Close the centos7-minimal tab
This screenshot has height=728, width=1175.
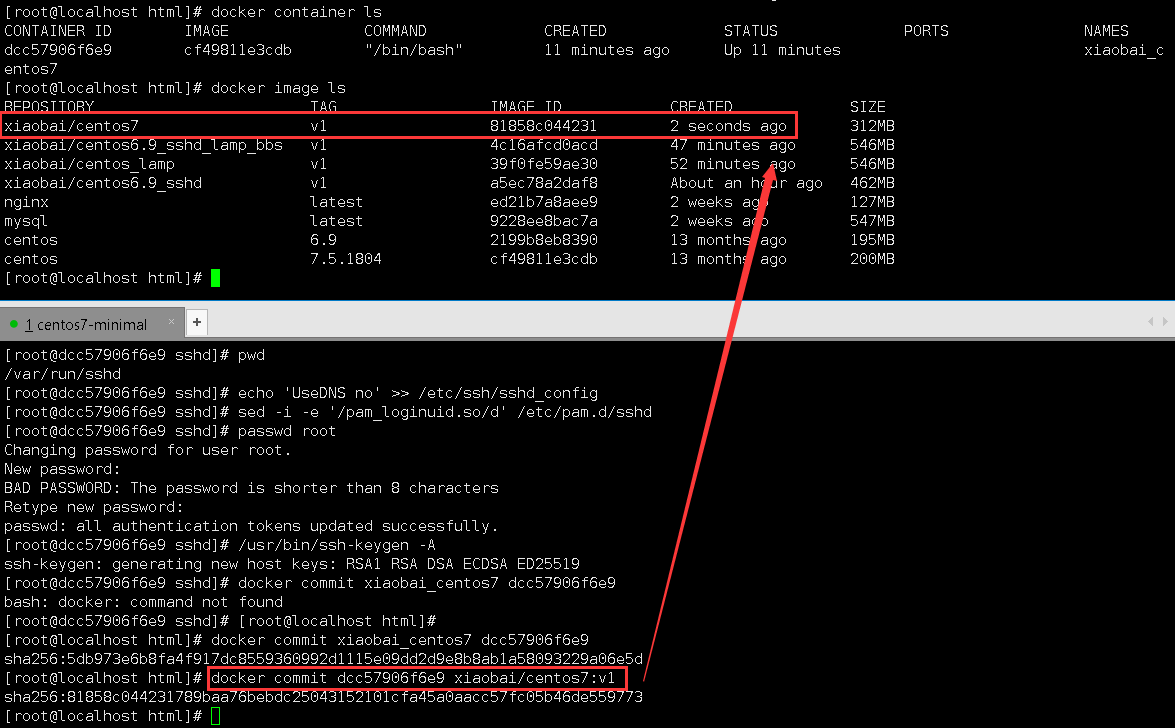[x=171, y=322]
